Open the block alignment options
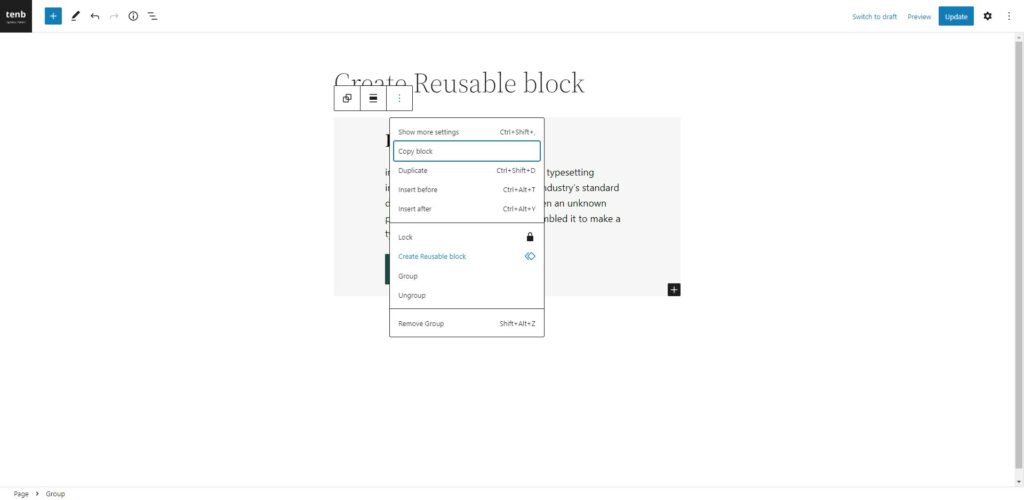 pyautogui.click(x=373, y=98)
